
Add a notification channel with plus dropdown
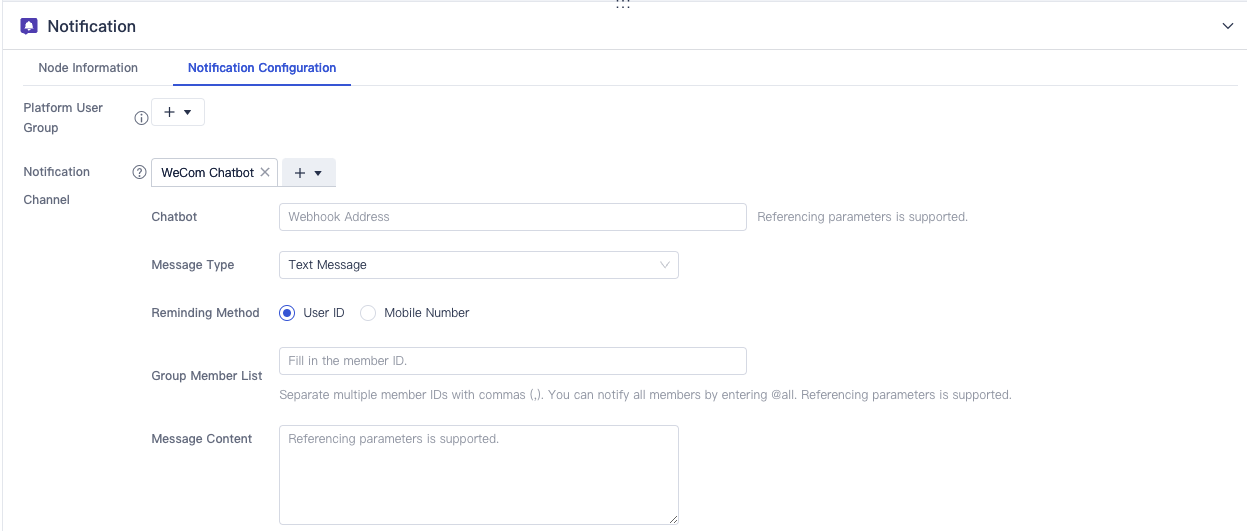pos(308,173)
